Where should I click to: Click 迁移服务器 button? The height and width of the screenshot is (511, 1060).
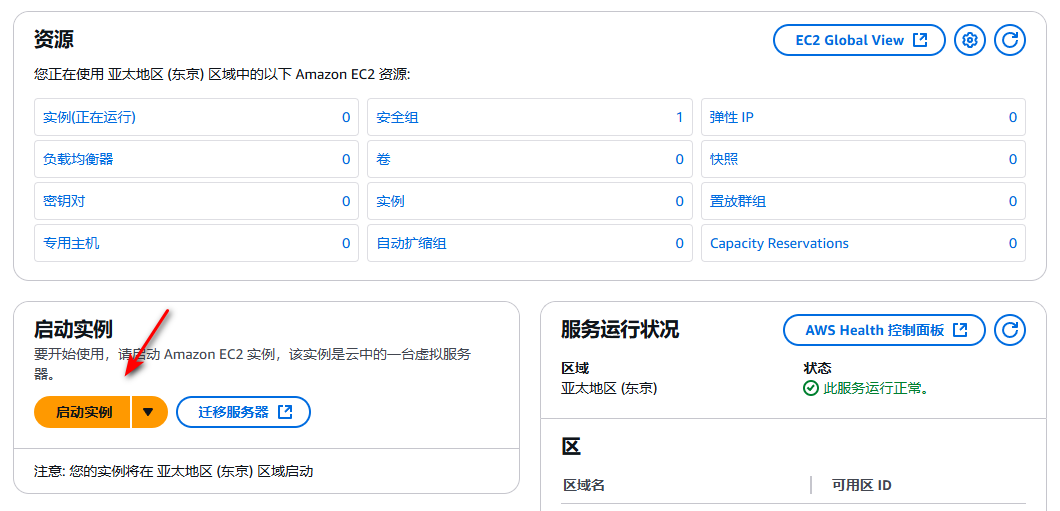(243, 412)
